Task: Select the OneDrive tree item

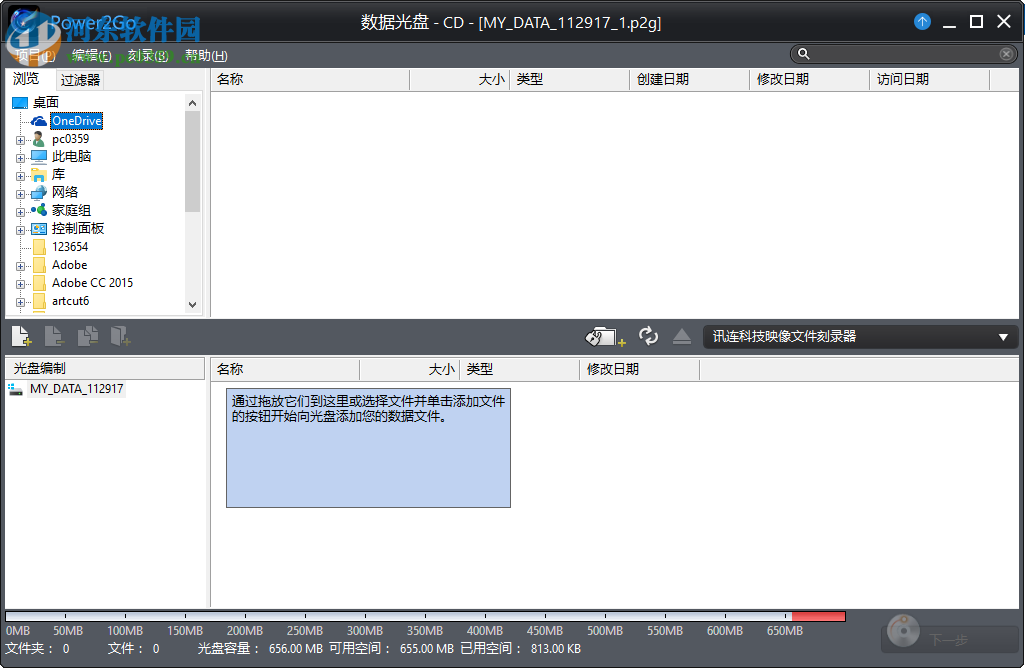Action: tap(76, 120)
